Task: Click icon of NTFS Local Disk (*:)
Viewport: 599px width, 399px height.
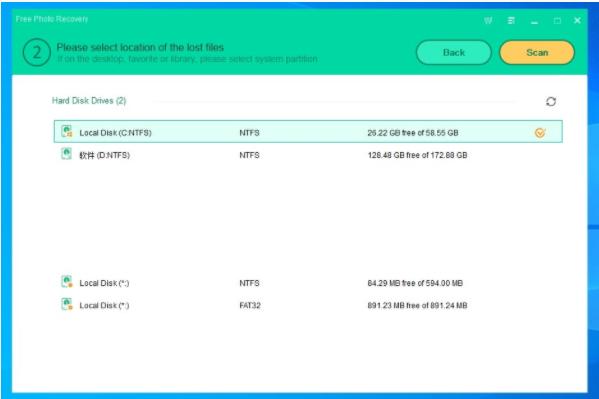Action: 67,282
